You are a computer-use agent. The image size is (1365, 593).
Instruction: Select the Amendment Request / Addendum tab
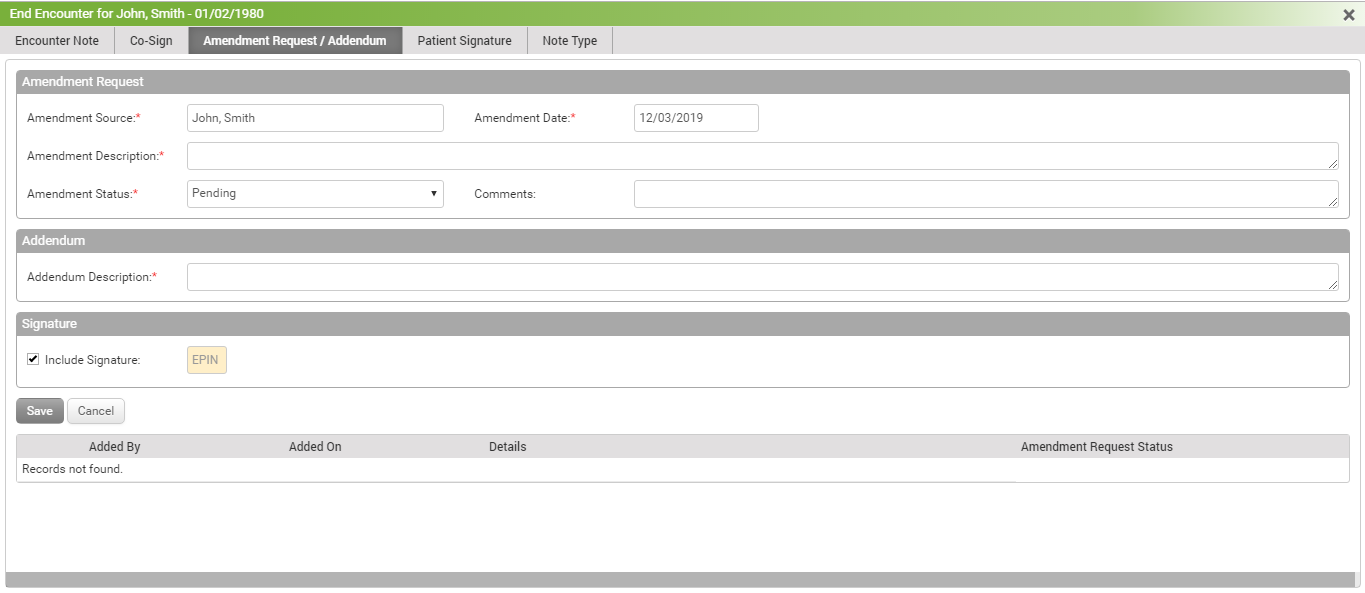294,41
